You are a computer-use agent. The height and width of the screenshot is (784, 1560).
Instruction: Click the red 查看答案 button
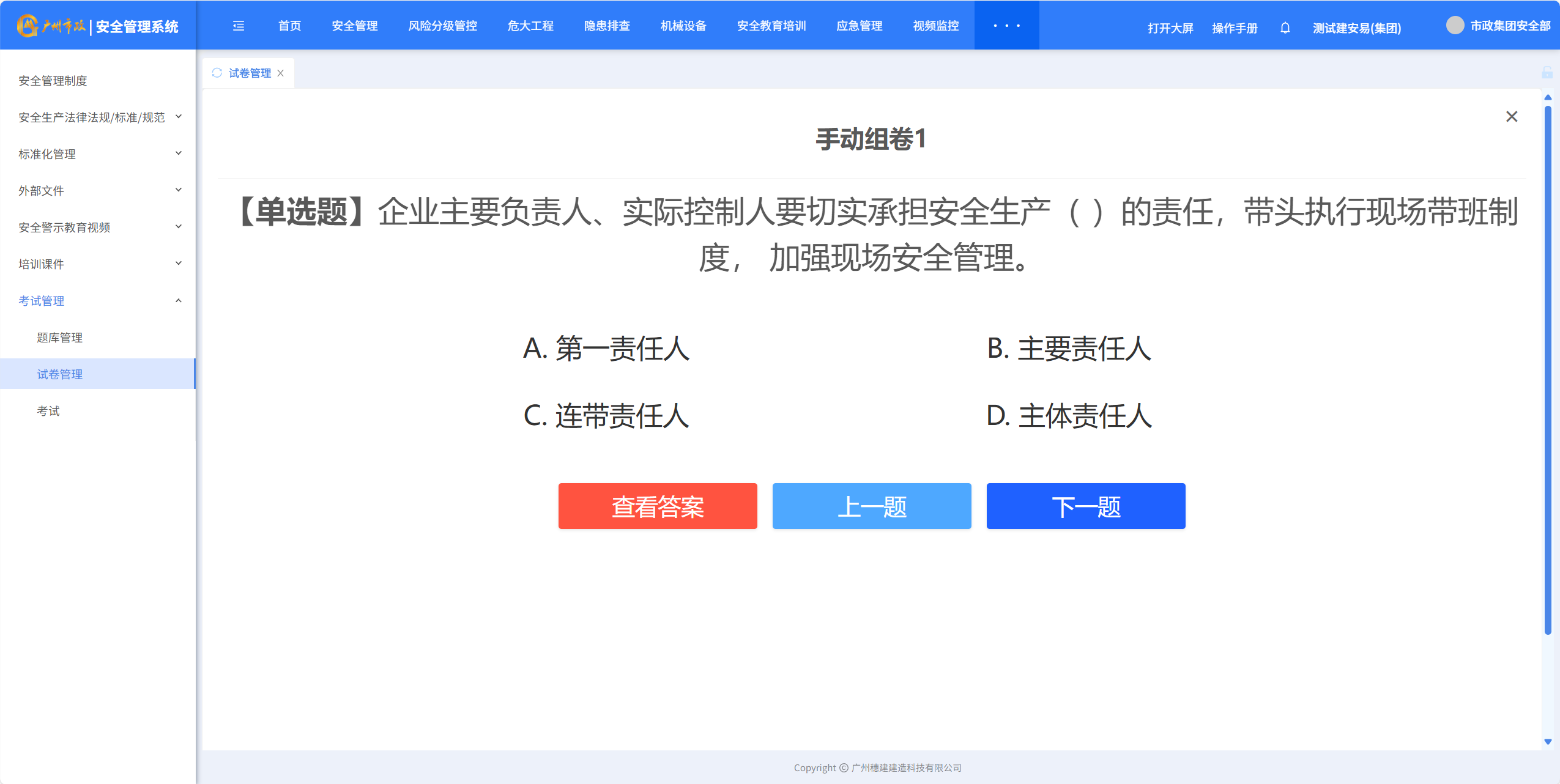coord(658,506)
